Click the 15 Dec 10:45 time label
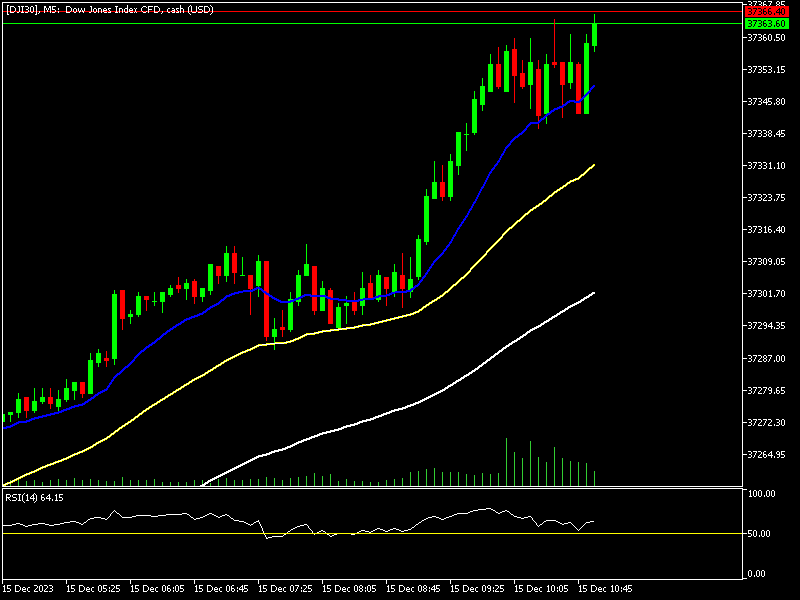Screen dimensions: 800x600 coord(608,588)
